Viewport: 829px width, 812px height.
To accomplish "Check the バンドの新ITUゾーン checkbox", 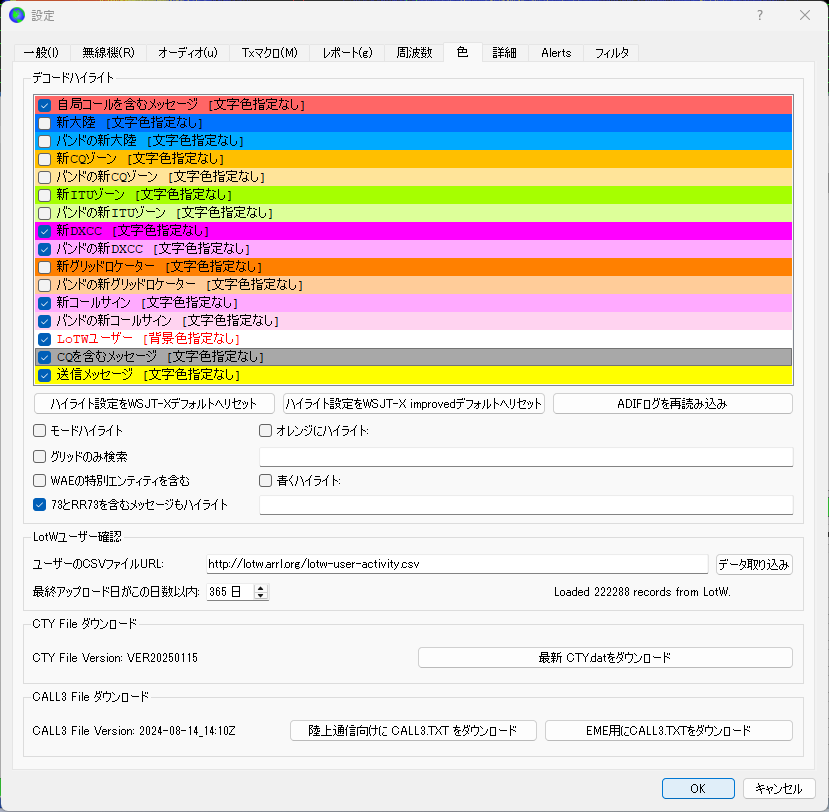I will 44,213.
